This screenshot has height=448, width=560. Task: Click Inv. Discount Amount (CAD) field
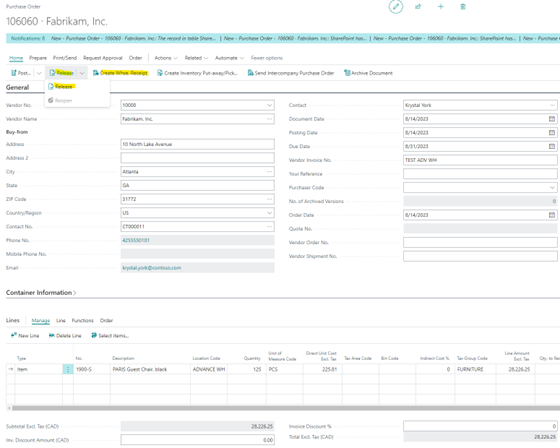point(198,440)
